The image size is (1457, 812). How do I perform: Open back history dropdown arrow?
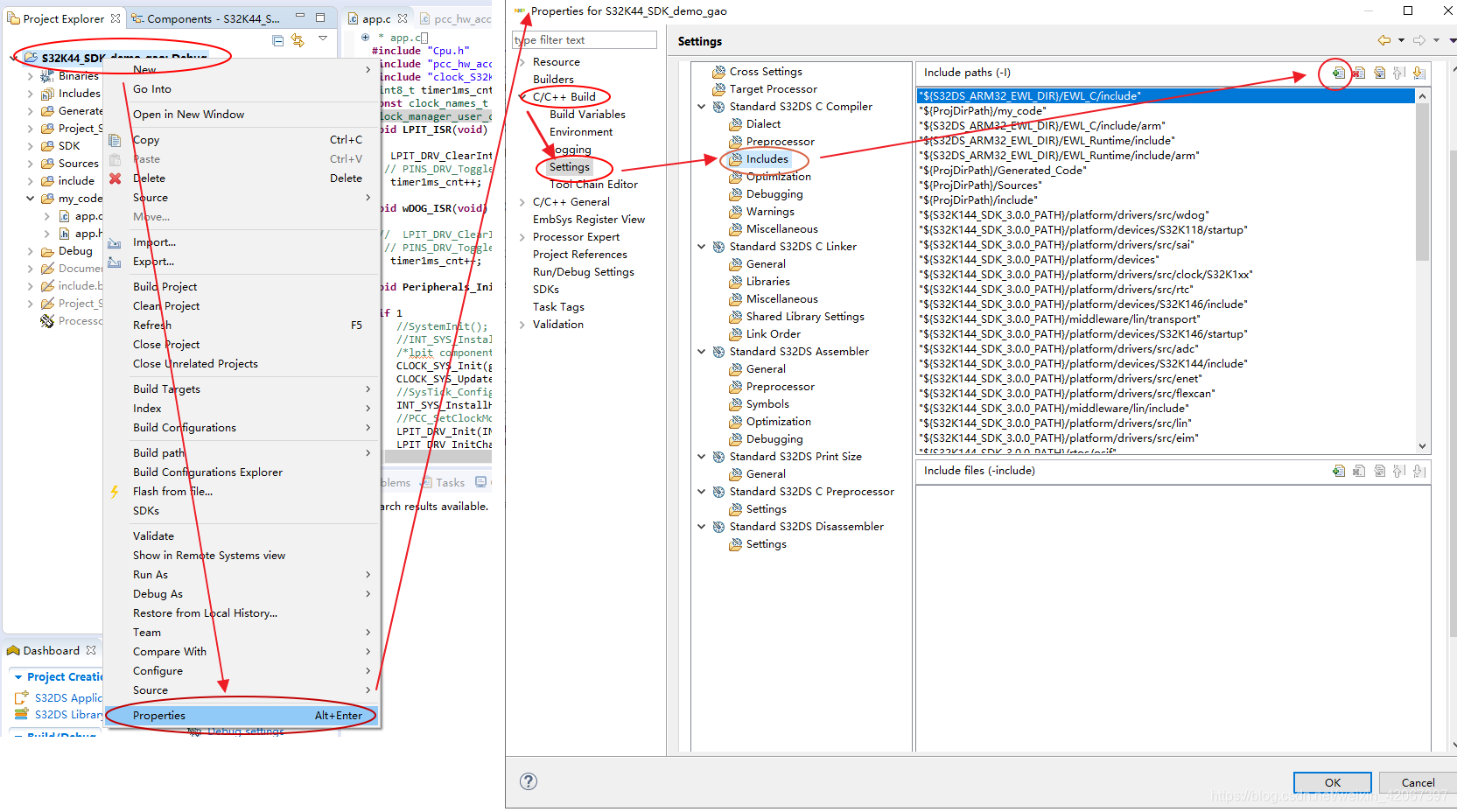tap(1401, 40)
